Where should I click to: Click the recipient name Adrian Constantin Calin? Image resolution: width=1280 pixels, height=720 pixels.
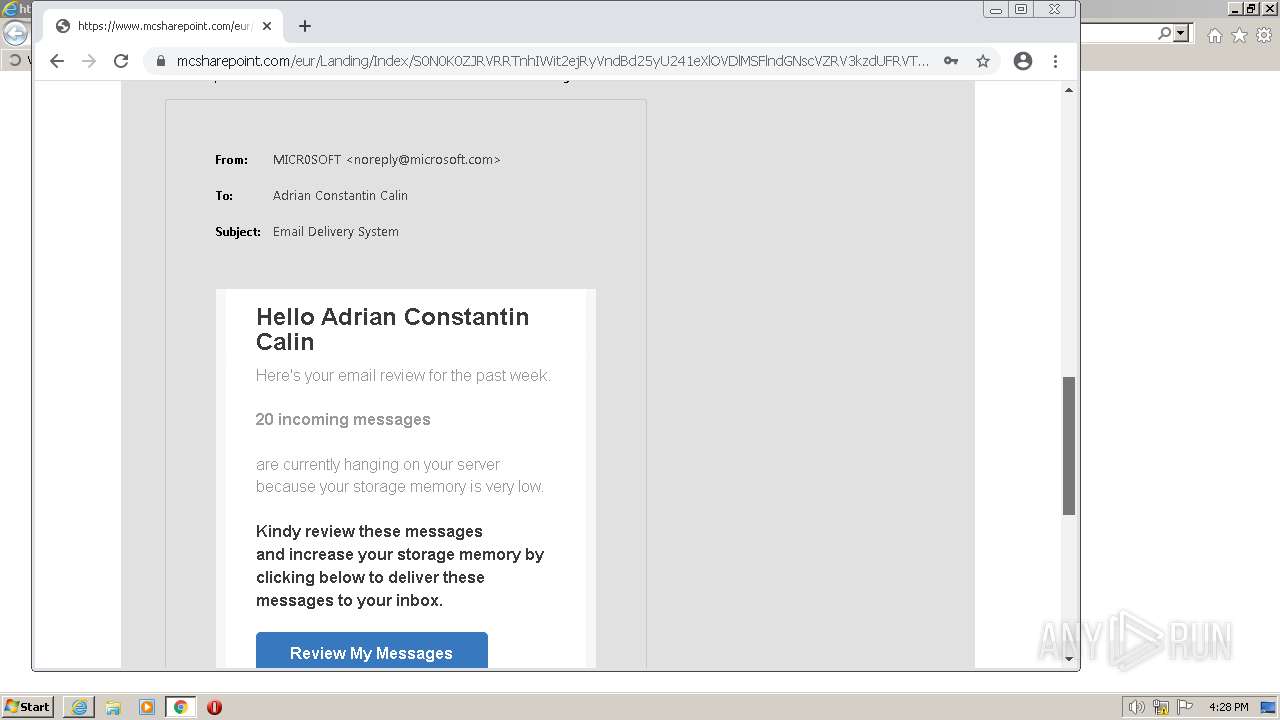[x=340, y=196]
